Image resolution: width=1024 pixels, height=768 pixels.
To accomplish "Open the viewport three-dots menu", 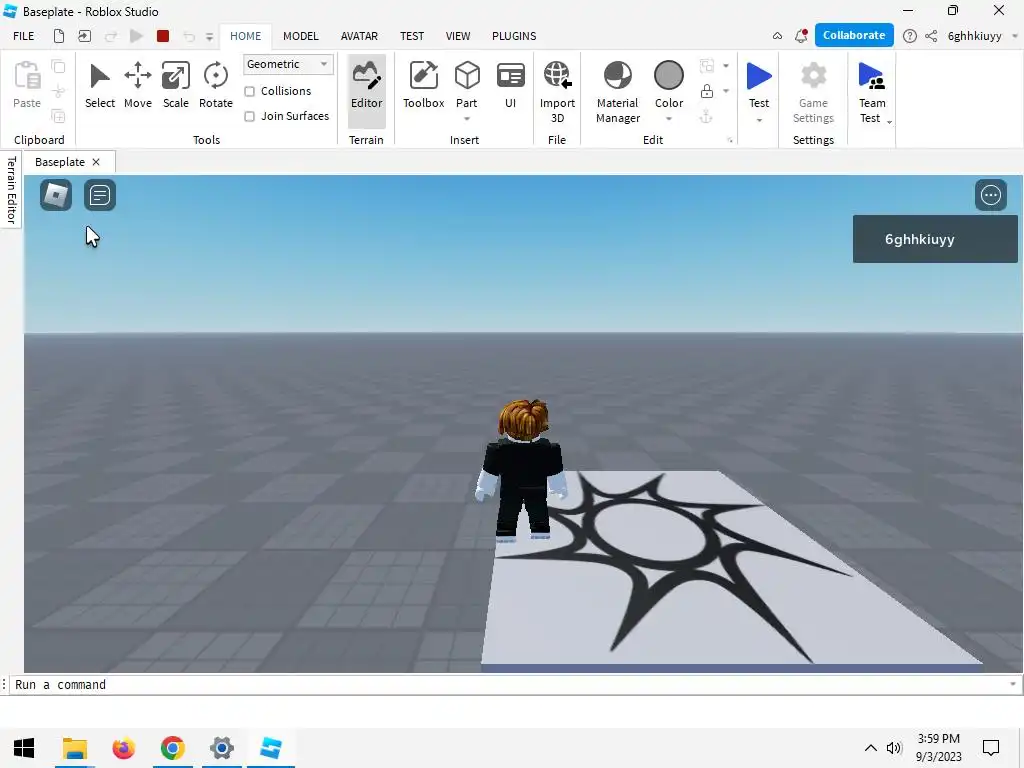I will (991, 195).
